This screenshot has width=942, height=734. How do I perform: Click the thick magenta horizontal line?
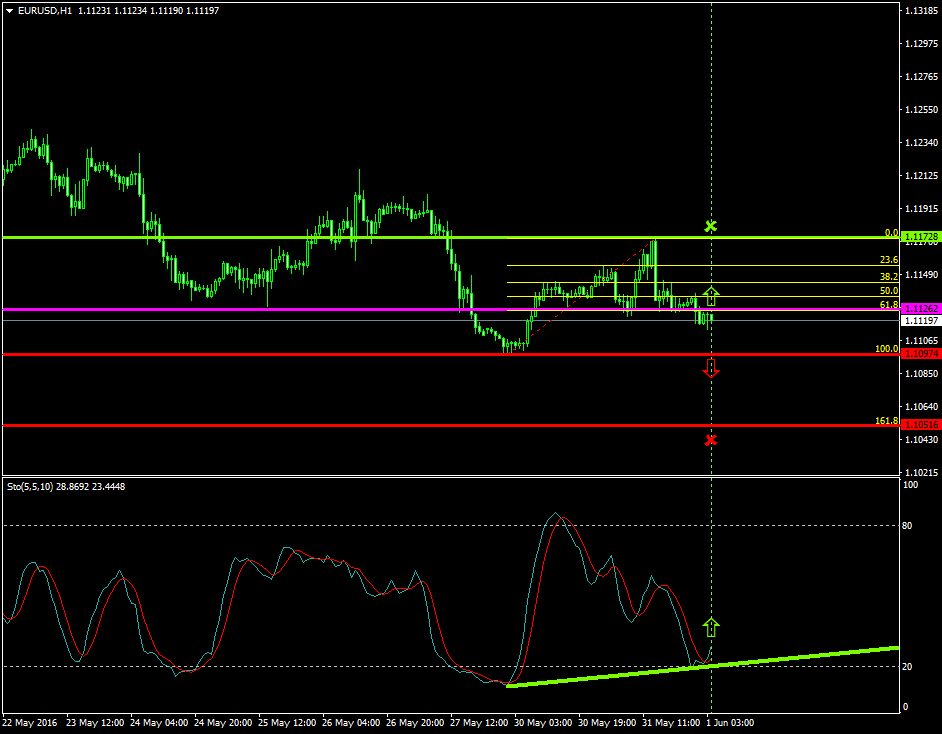pos(300,307)
